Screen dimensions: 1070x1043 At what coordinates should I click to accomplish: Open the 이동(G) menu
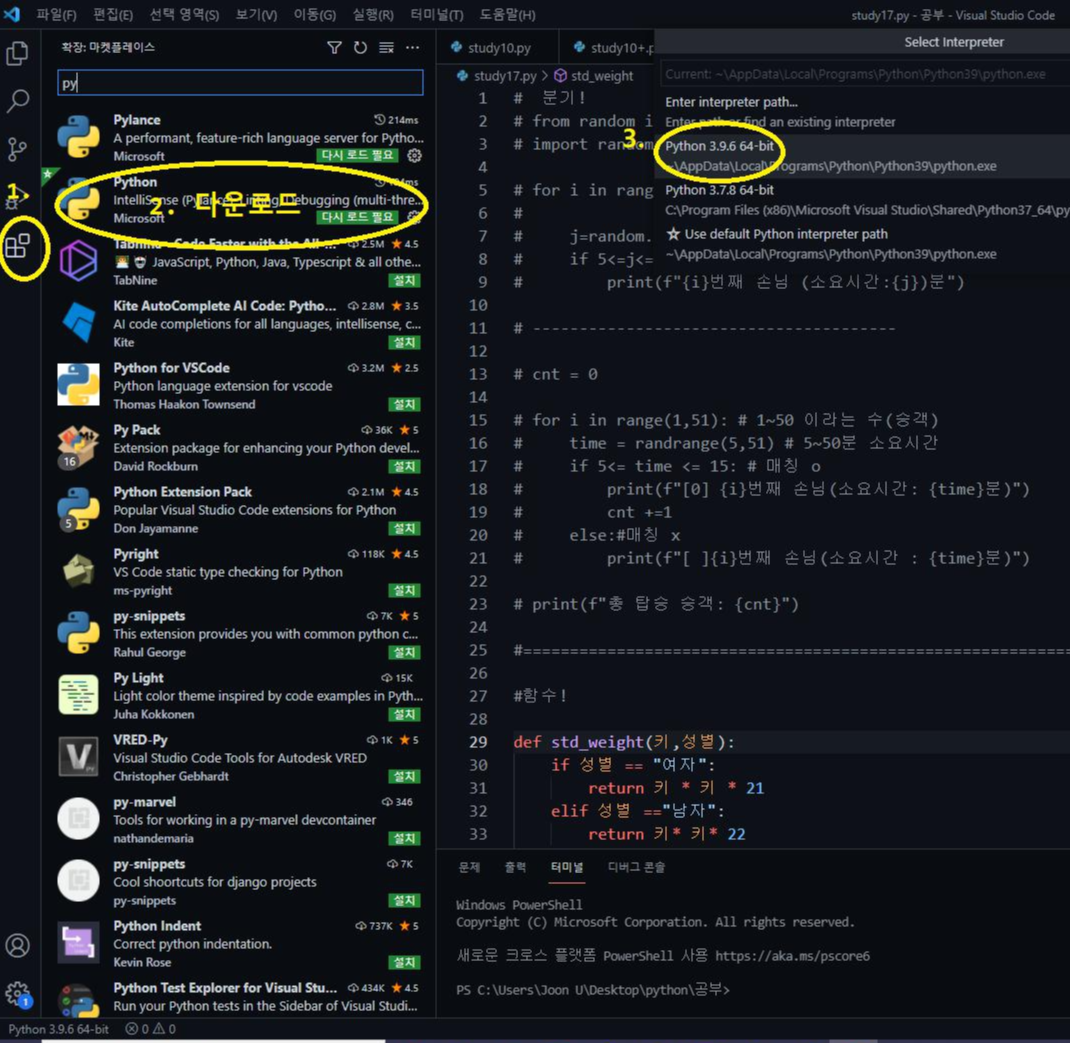point(315,14)
